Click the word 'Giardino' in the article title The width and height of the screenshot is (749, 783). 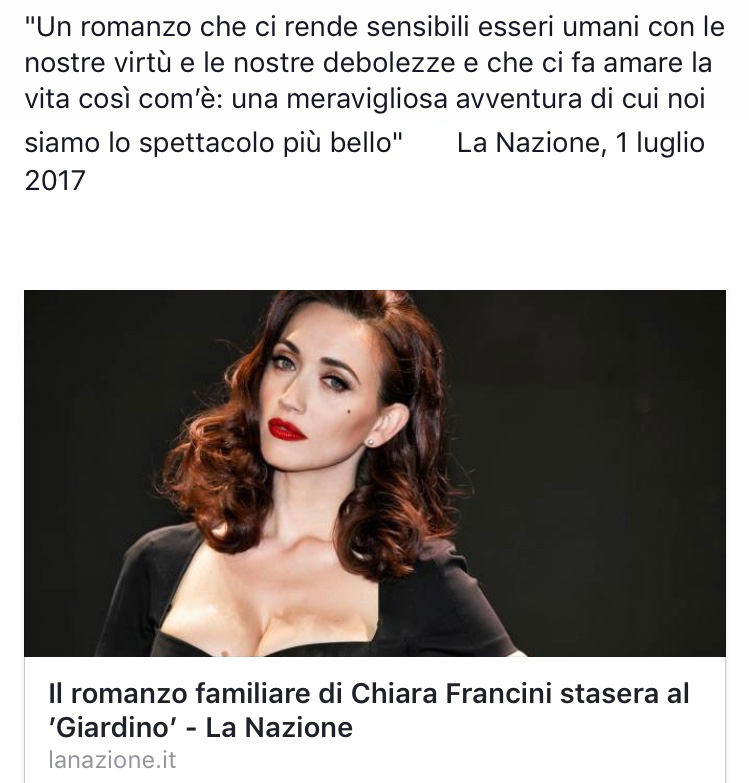pos(113,727)
